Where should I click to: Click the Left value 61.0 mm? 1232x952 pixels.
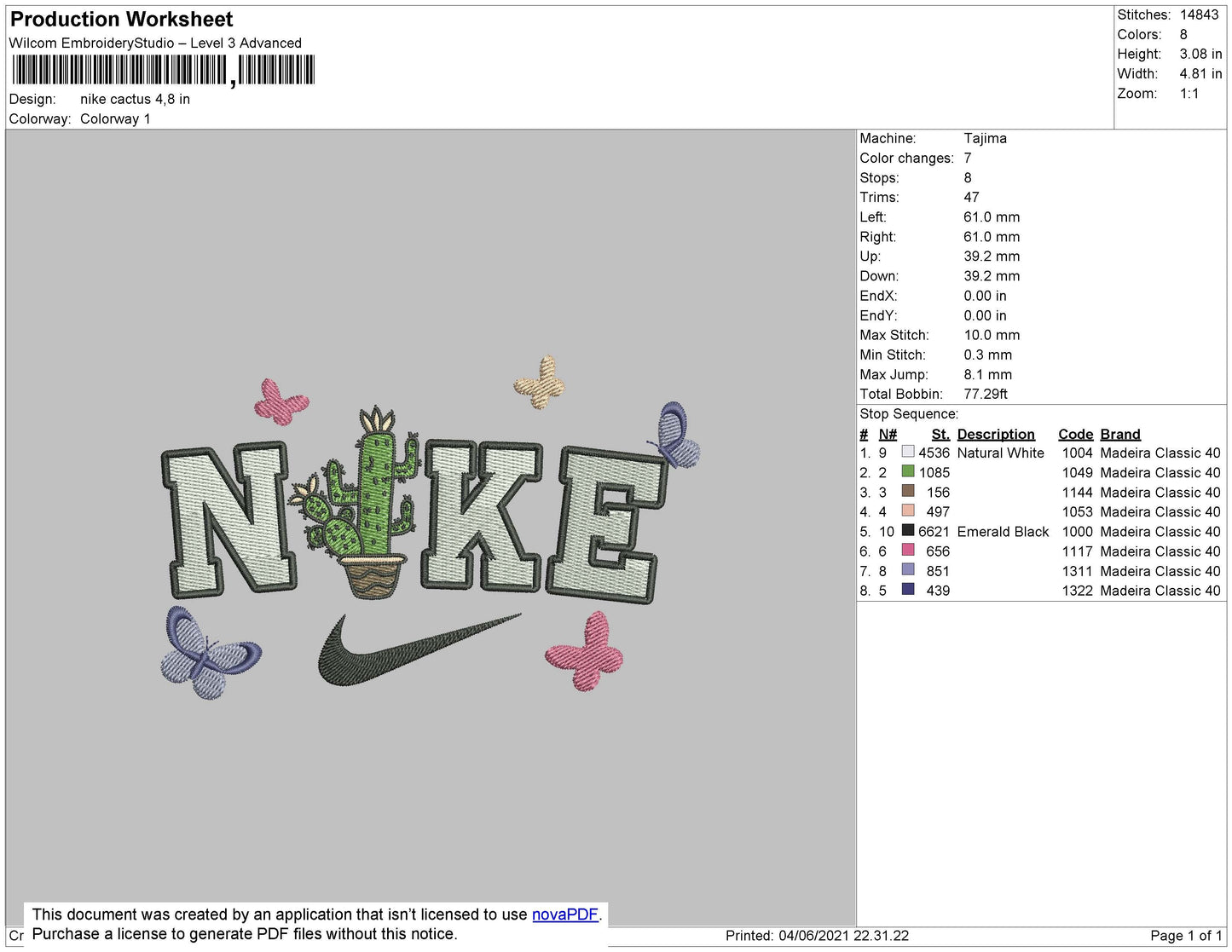992,217
